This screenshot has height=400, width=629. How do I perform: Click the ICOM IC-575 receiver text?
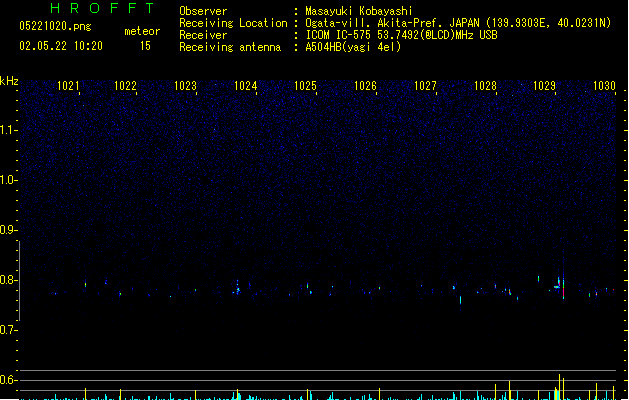coord(401,35)
